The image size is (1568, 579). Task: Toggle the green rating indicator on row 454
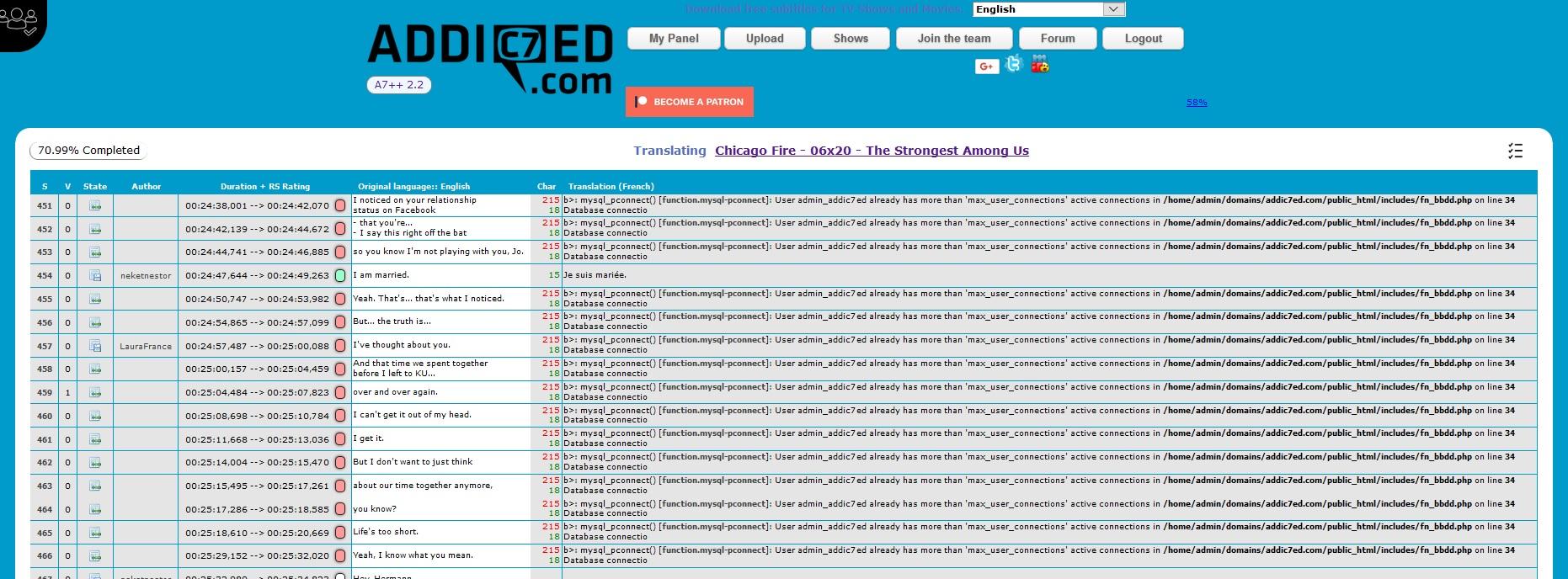point(340,275)
